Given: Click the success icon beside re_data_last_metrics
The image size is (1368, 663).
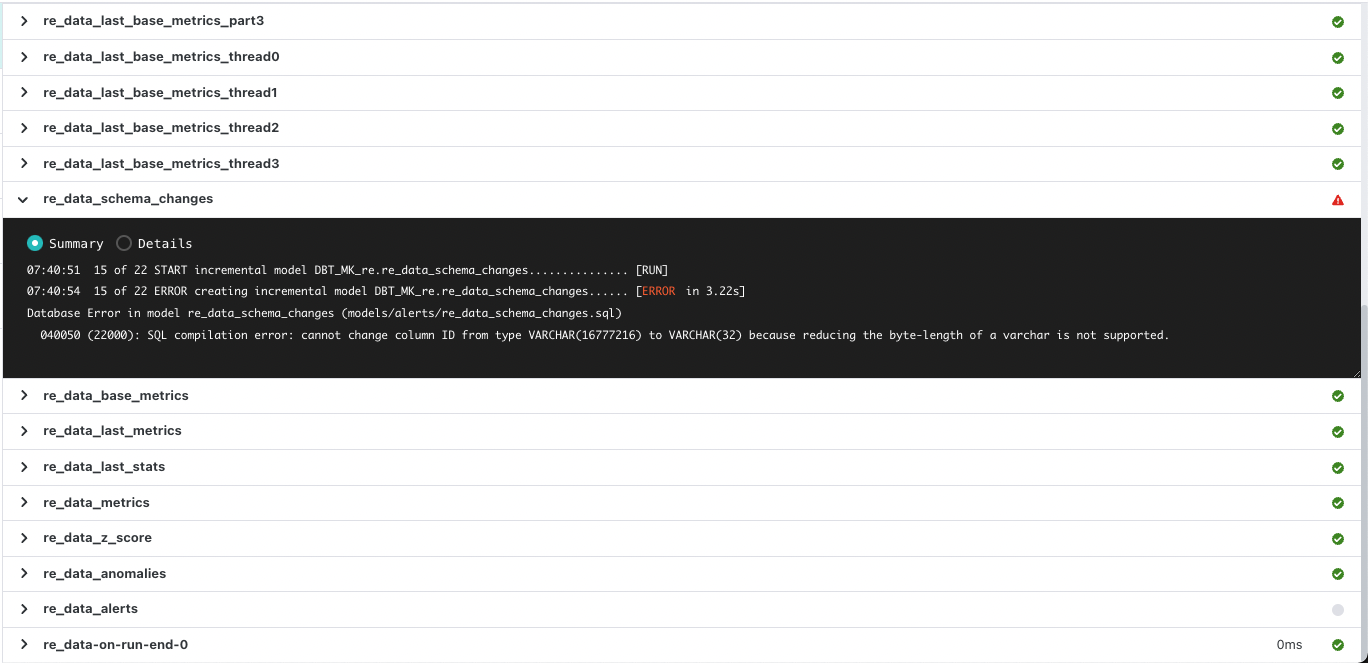Looking at the screenshot, I should pos(1337,431).
